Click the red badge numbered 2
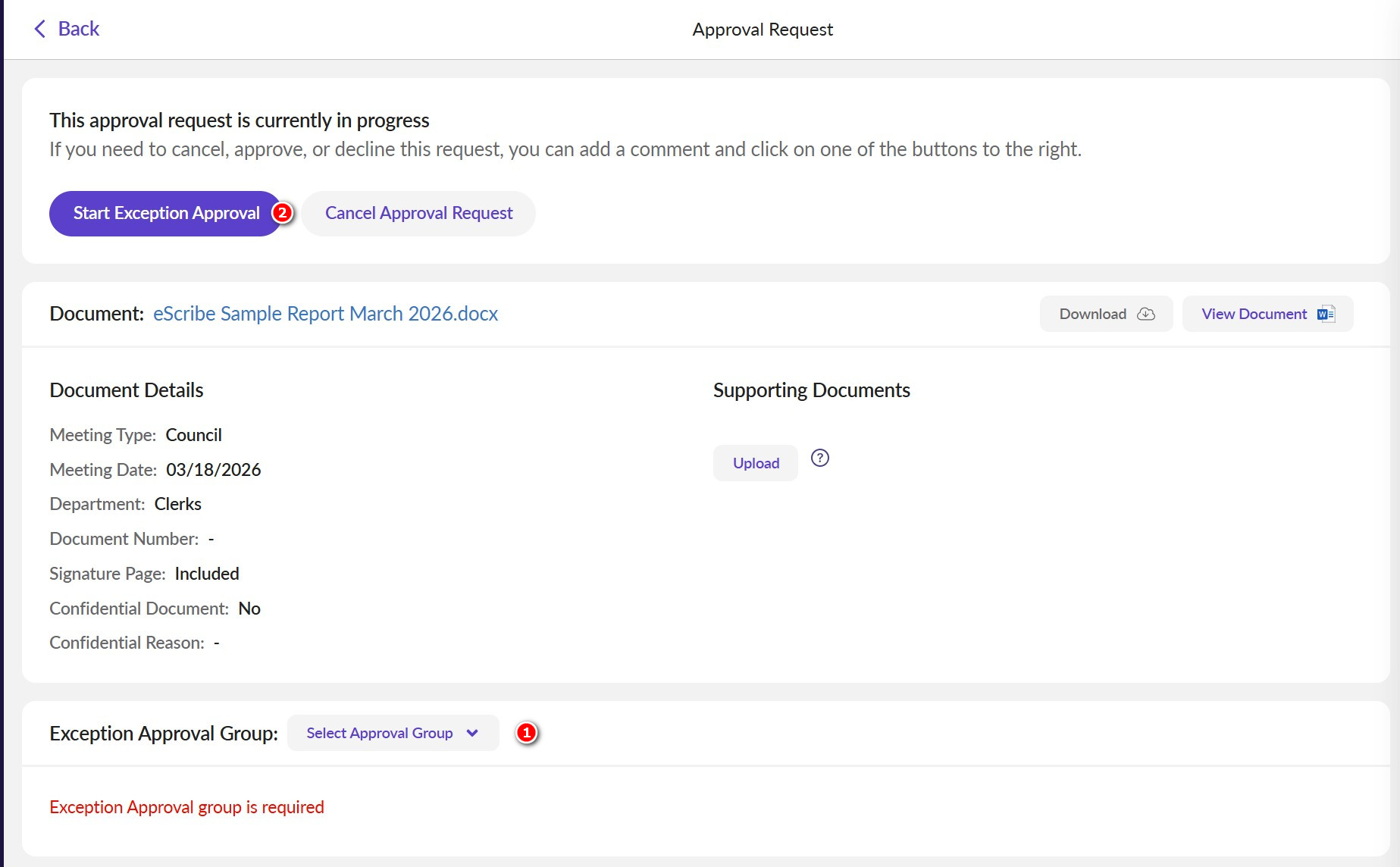 click(282, 213)
